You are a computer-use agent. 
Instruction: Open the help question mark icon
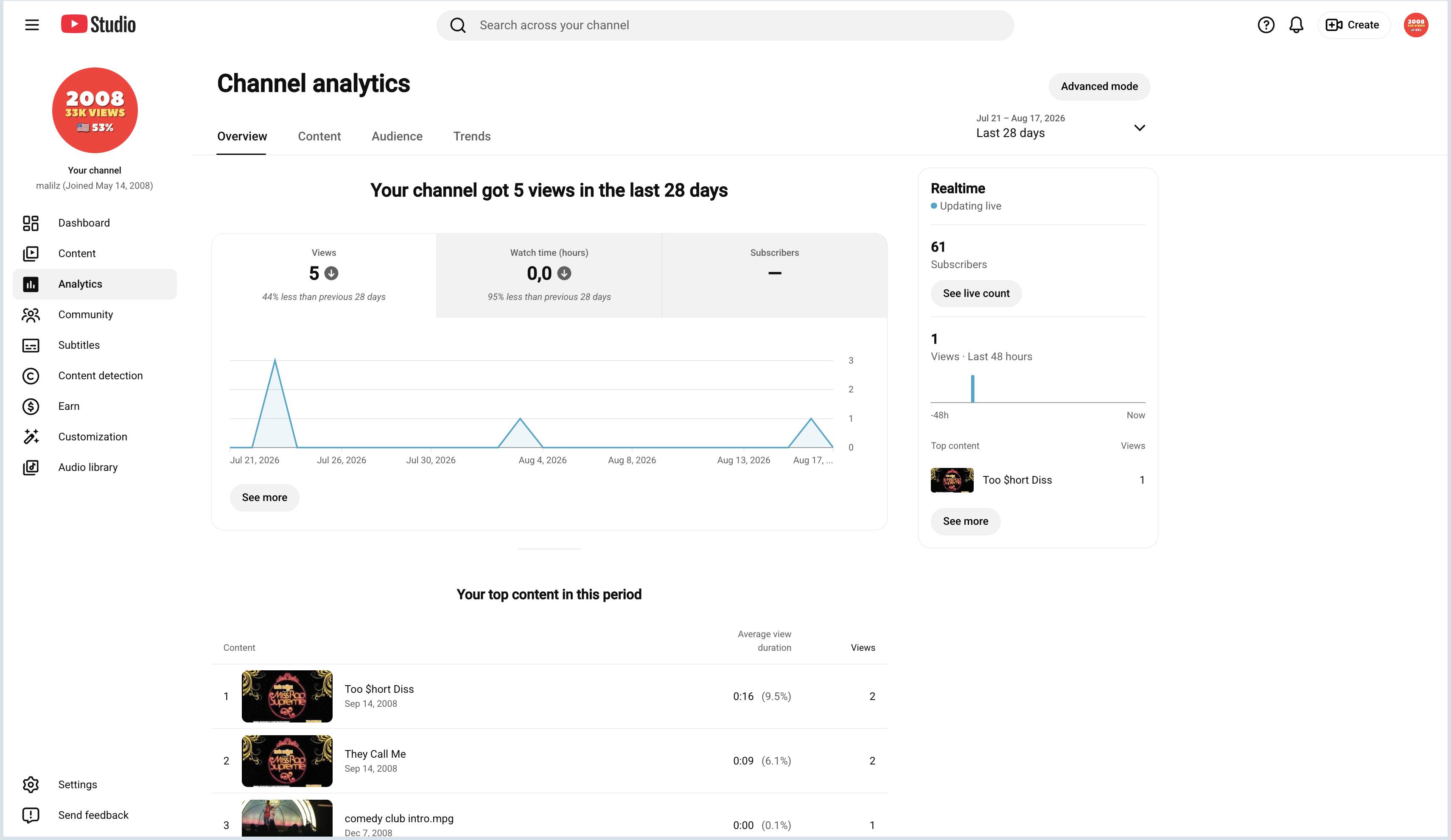[1266, 25]
